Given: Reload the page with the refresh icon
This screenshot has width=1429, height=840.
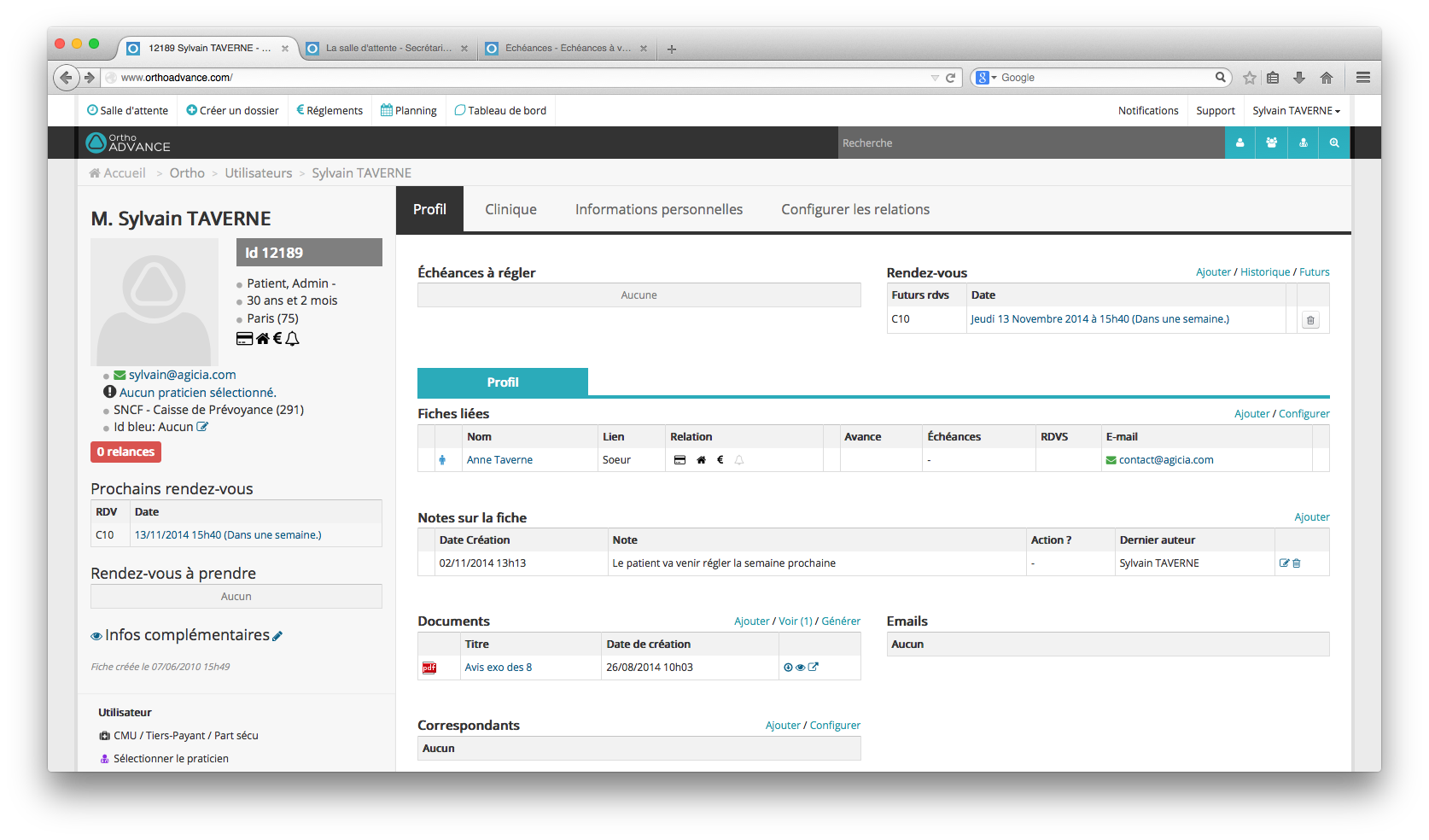Looking at the screenshot, I should click(x=950, y=78).
